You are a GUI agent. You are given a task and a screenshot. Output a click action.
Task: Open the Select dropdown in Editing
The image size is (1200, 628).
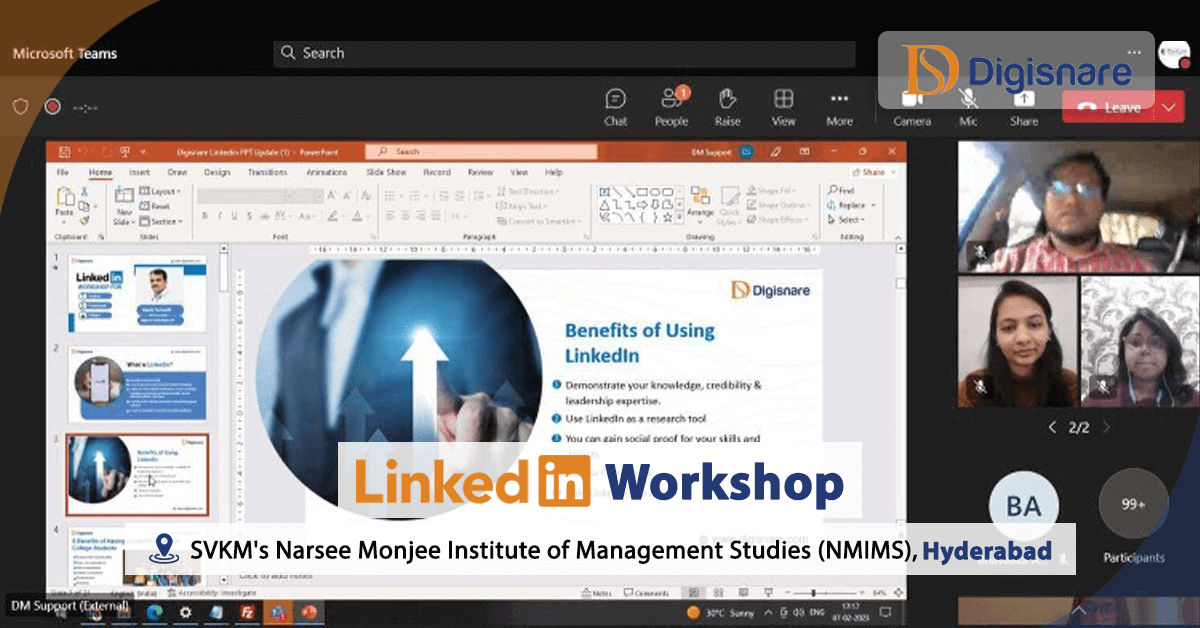coord(844,220)
